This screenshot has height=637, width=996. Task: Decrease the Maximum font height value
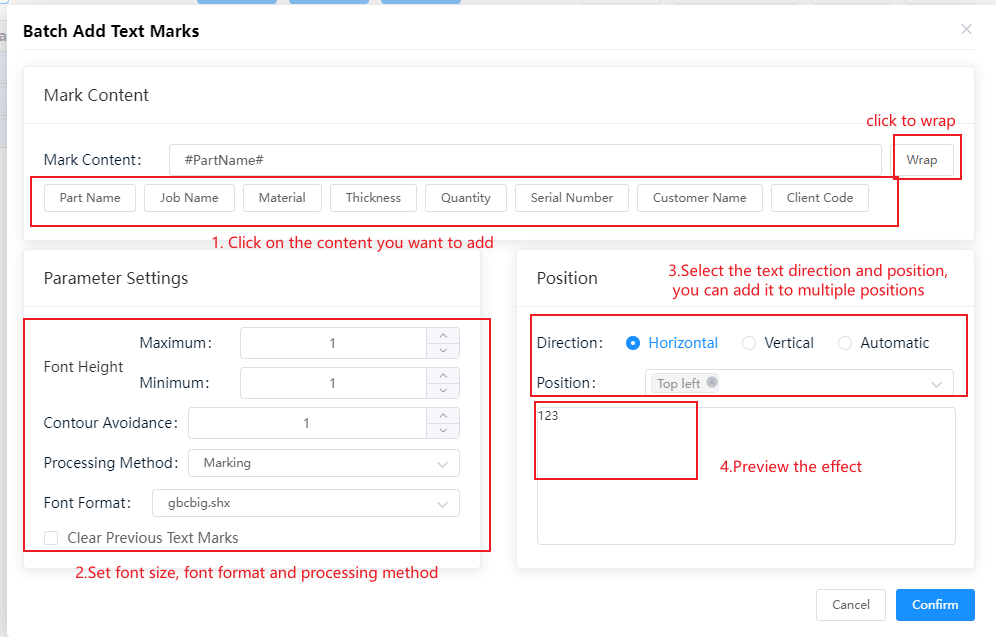pos(443,351)
